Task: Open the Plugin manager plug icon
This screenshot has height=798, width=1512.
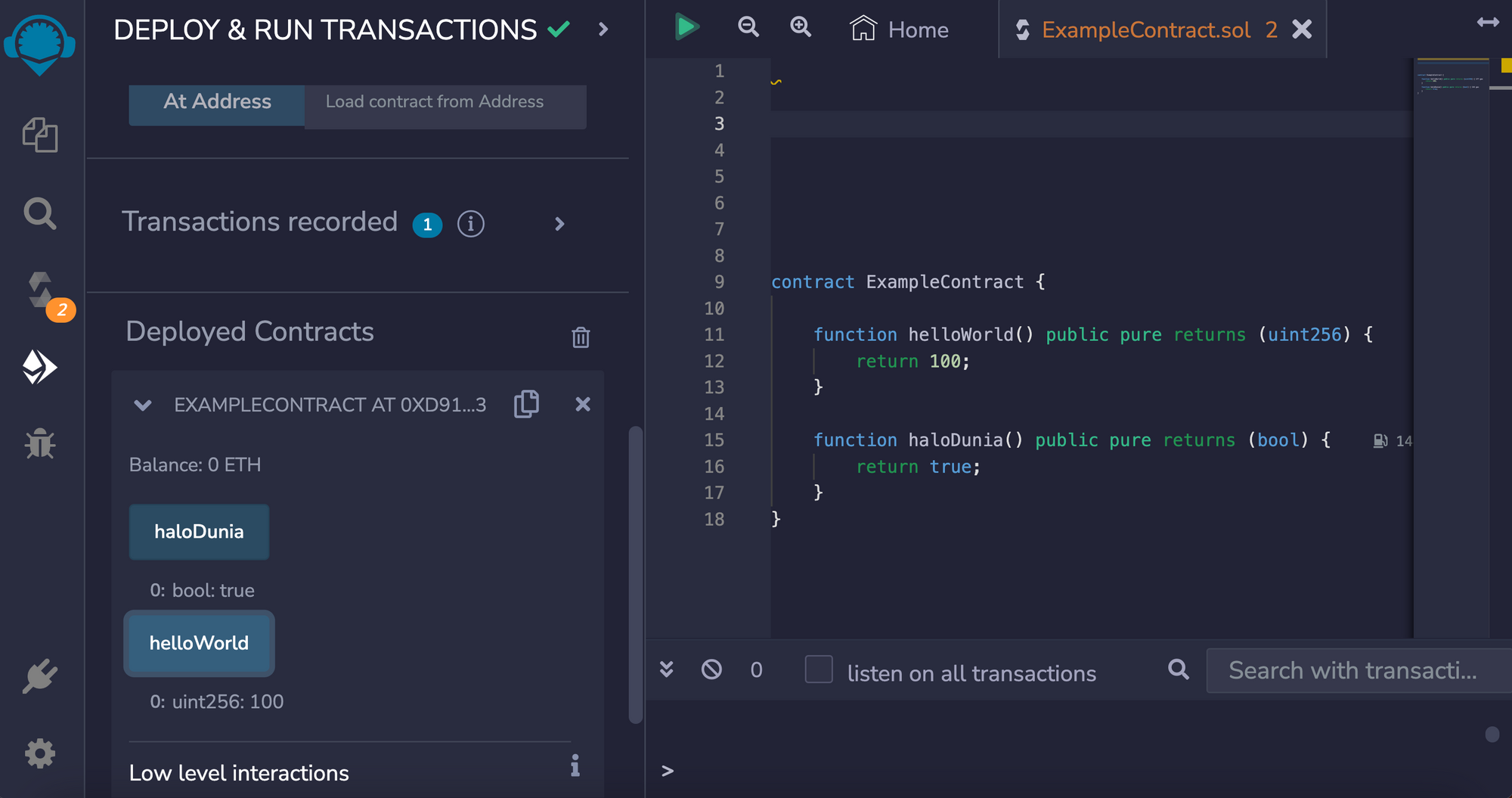Action: point(40,675)
